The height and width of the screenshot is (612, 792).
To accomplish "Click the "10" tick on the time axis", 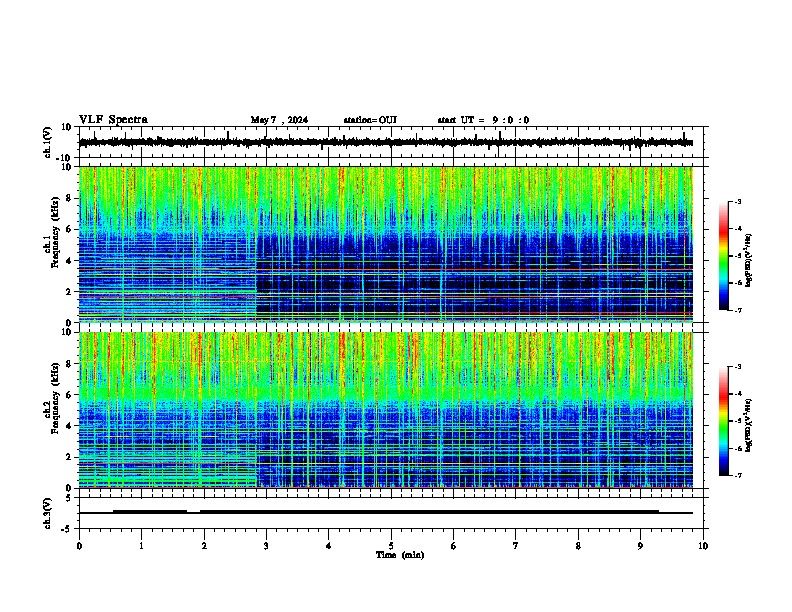I will (x=703, y=546).
